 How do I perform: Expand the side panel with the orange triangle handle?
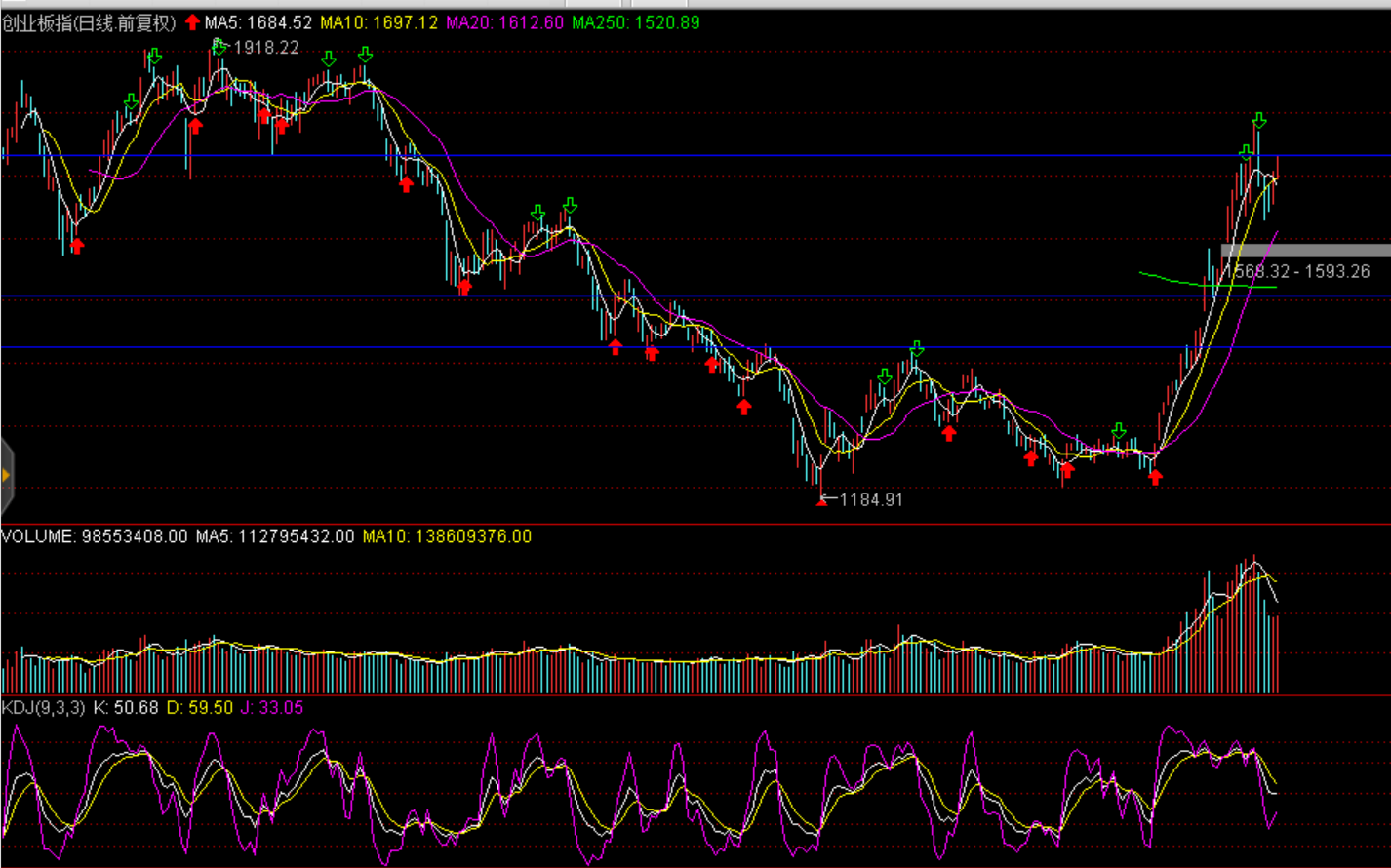pyautogui.click(x=6, y=475)
